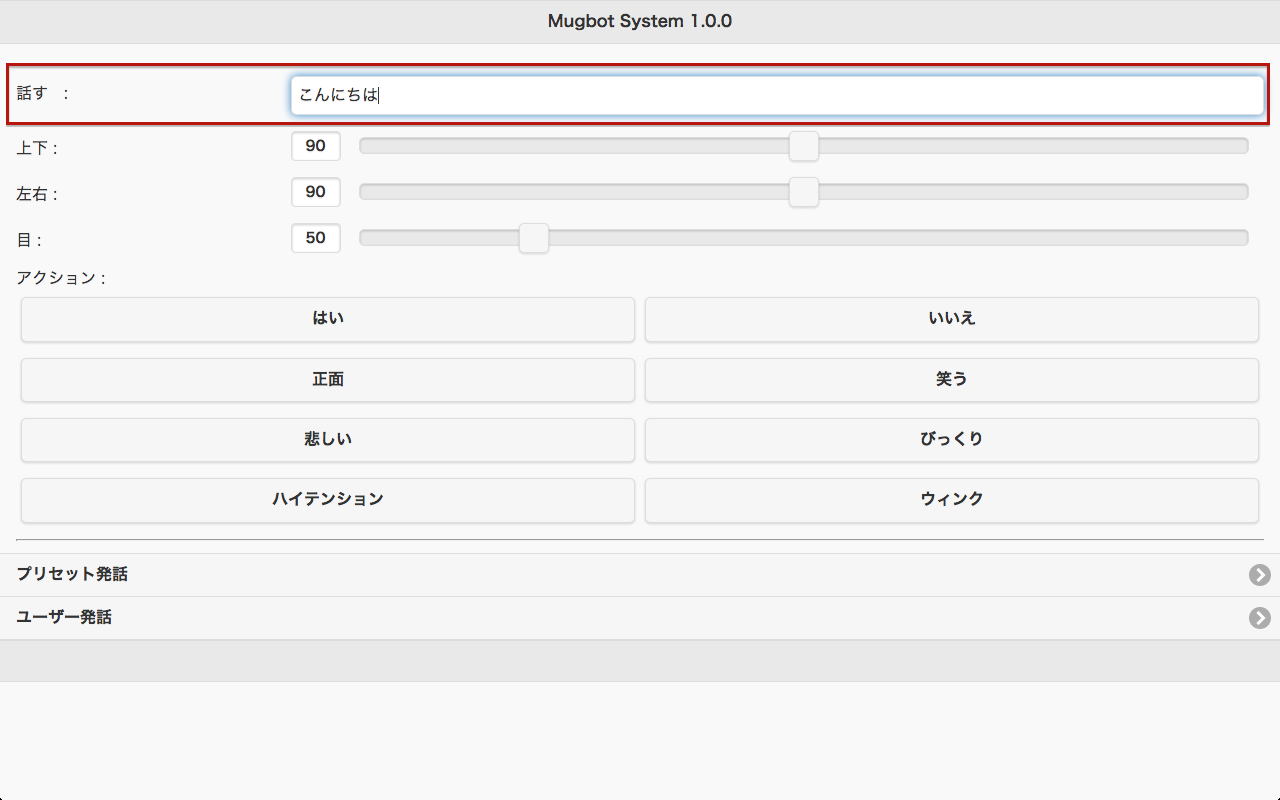Click the 上下 slider handle
Image resolution: width=1280 pixels, height=800 pixels.
click(803, 146)
